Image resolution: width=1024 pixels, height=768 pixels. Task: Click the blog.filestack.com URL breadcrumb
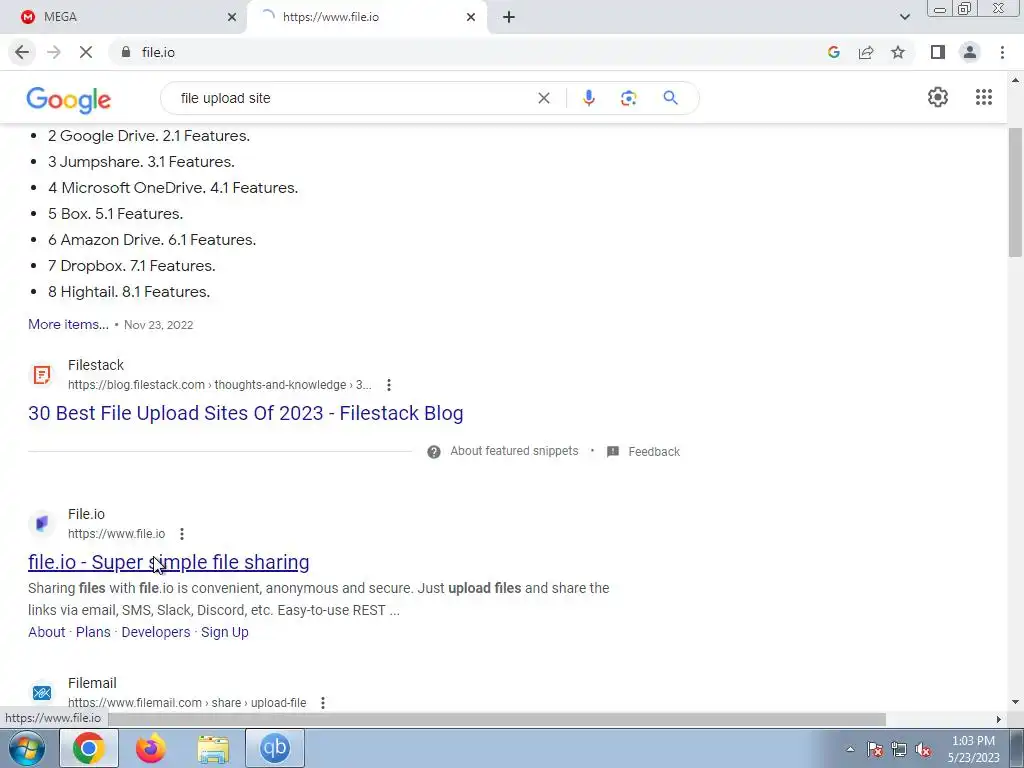(219, 385)
